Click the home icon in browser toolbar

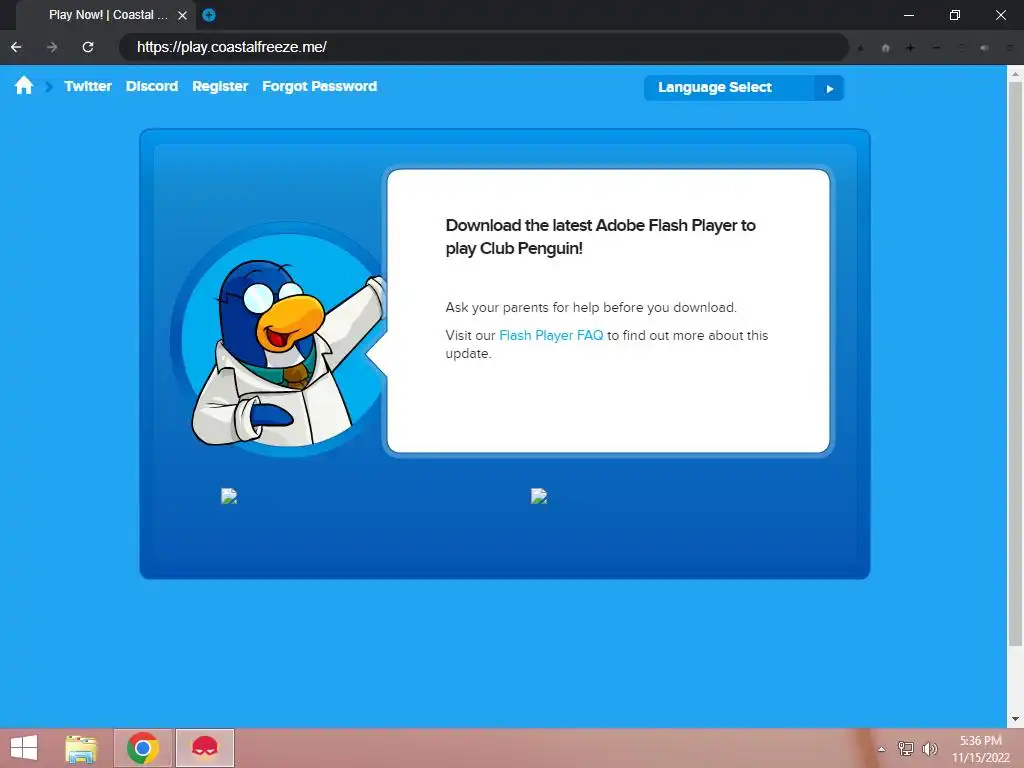point(886,48)
